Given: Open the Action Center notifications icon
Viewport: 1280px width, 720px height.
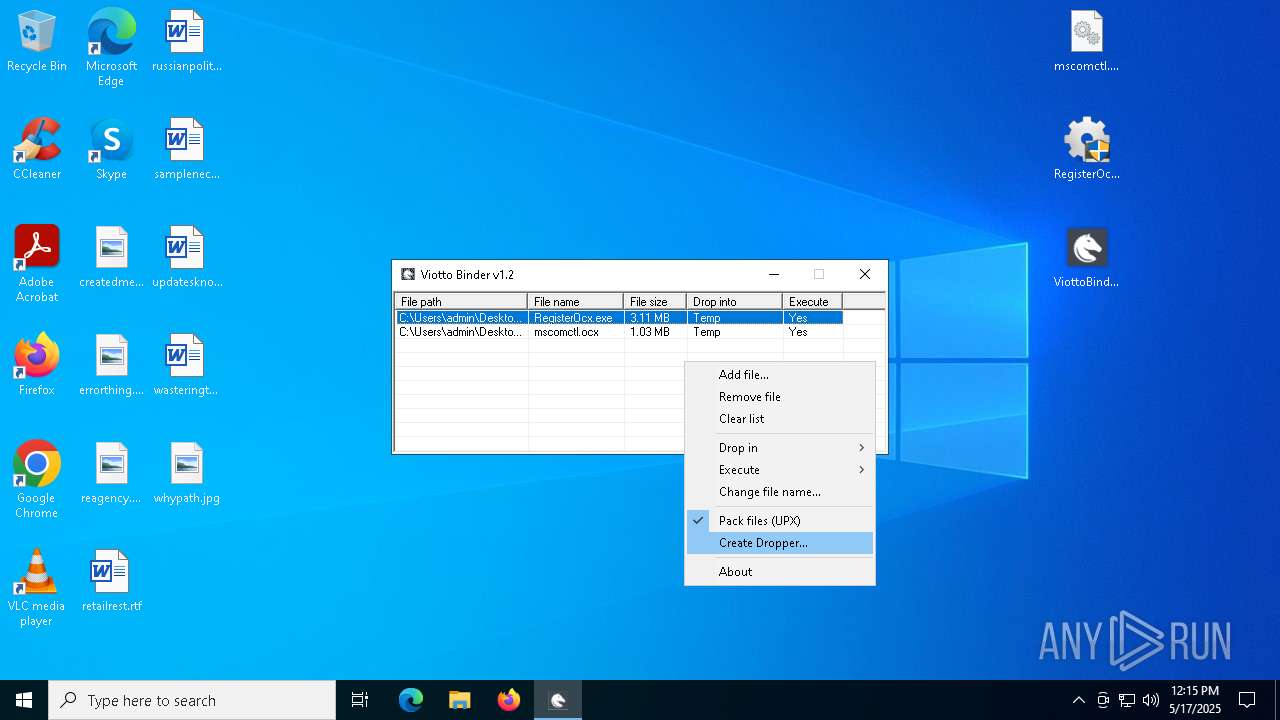Looking at the screenshot, I should click(1247, 700).
